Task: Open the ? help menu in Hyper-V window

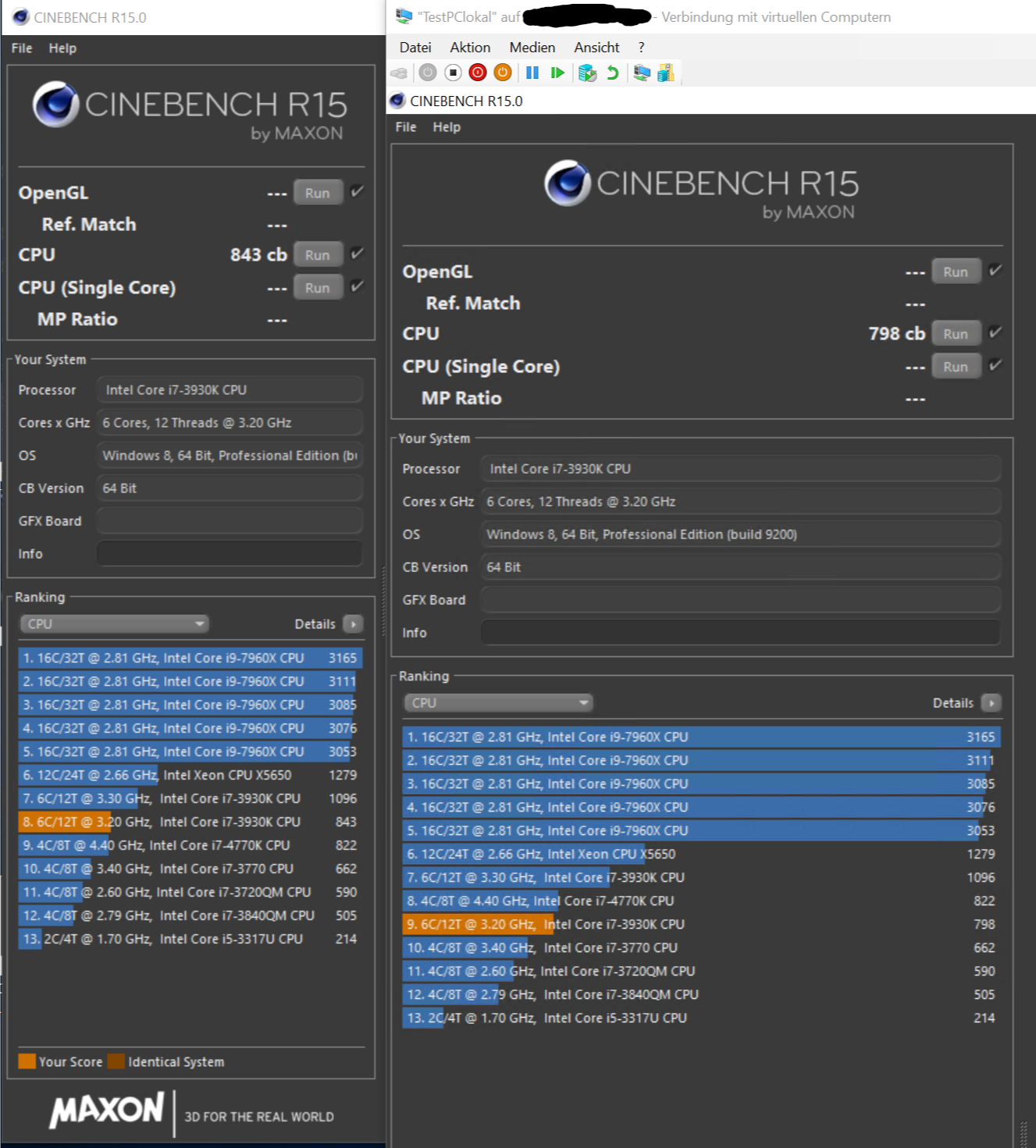Action: (641, 48)
